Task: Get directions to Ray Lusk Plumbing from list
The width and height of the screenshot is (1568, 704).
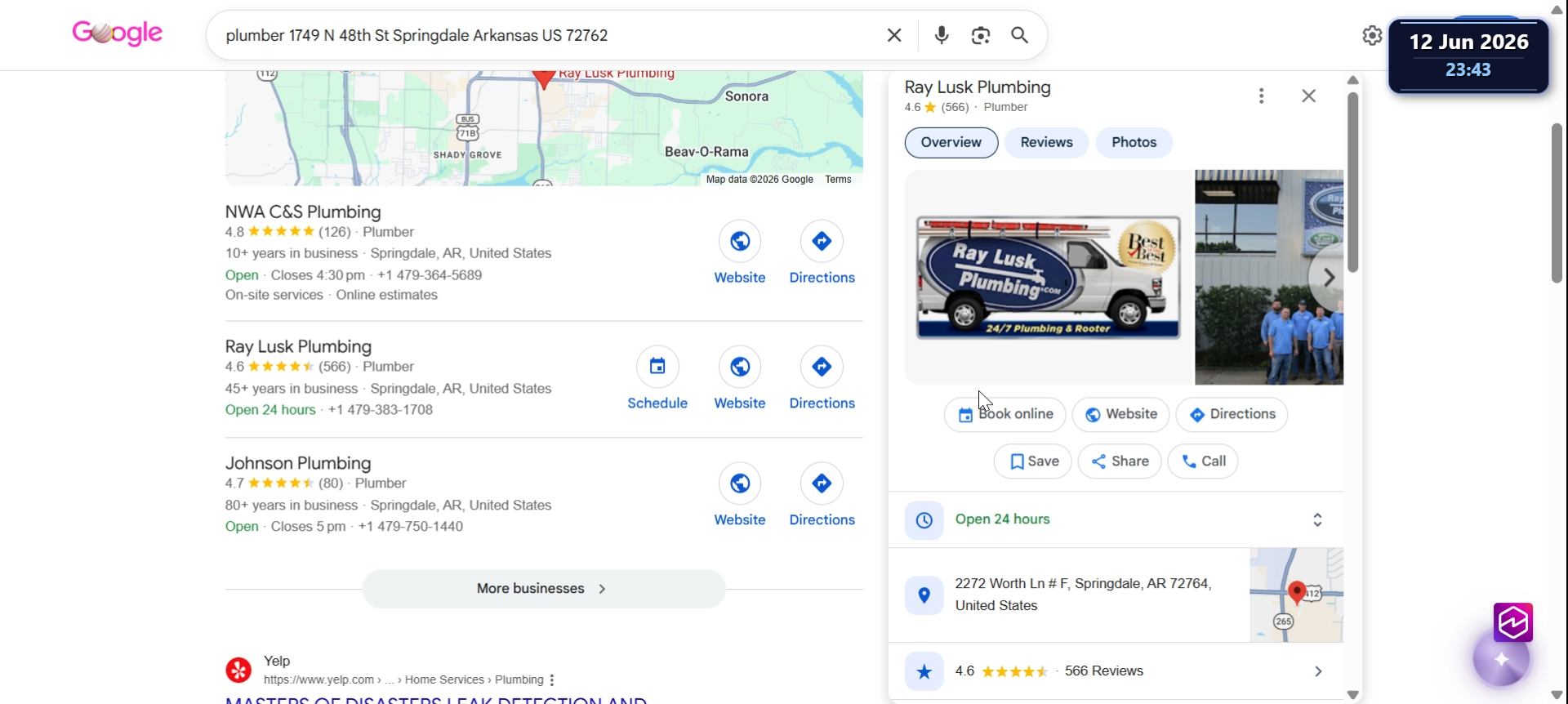Action: (x=822, y=367)
